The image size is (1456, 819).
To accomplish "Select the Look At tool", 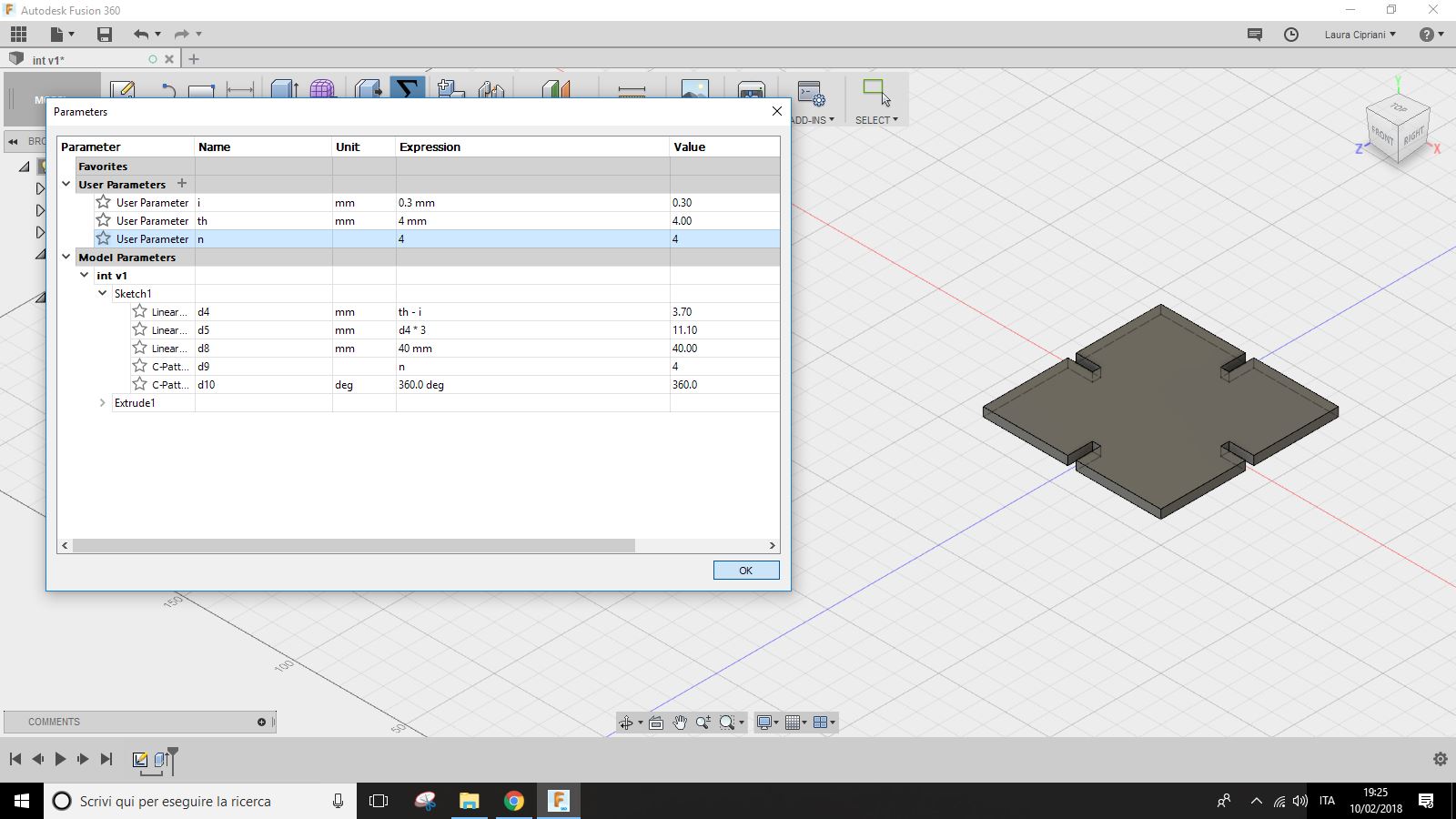I will pyautogui.click(x=656, y=723).
